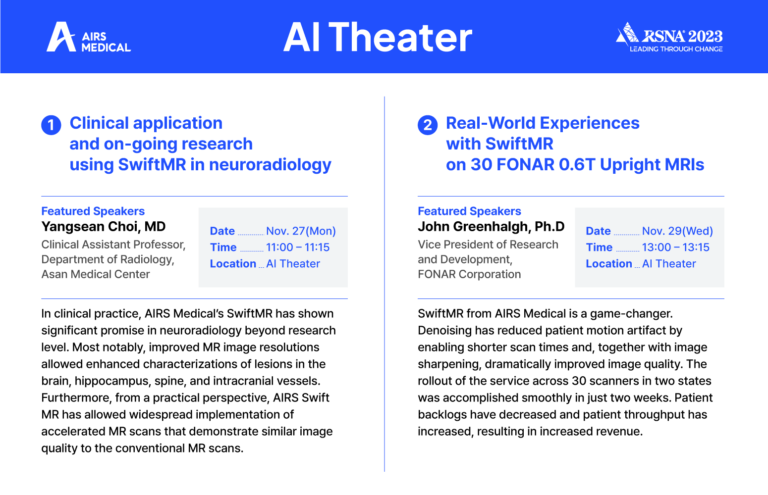Click "increased, resulting in increased revenue." line
Screen dimensions: 768x495
click(530, 431)
